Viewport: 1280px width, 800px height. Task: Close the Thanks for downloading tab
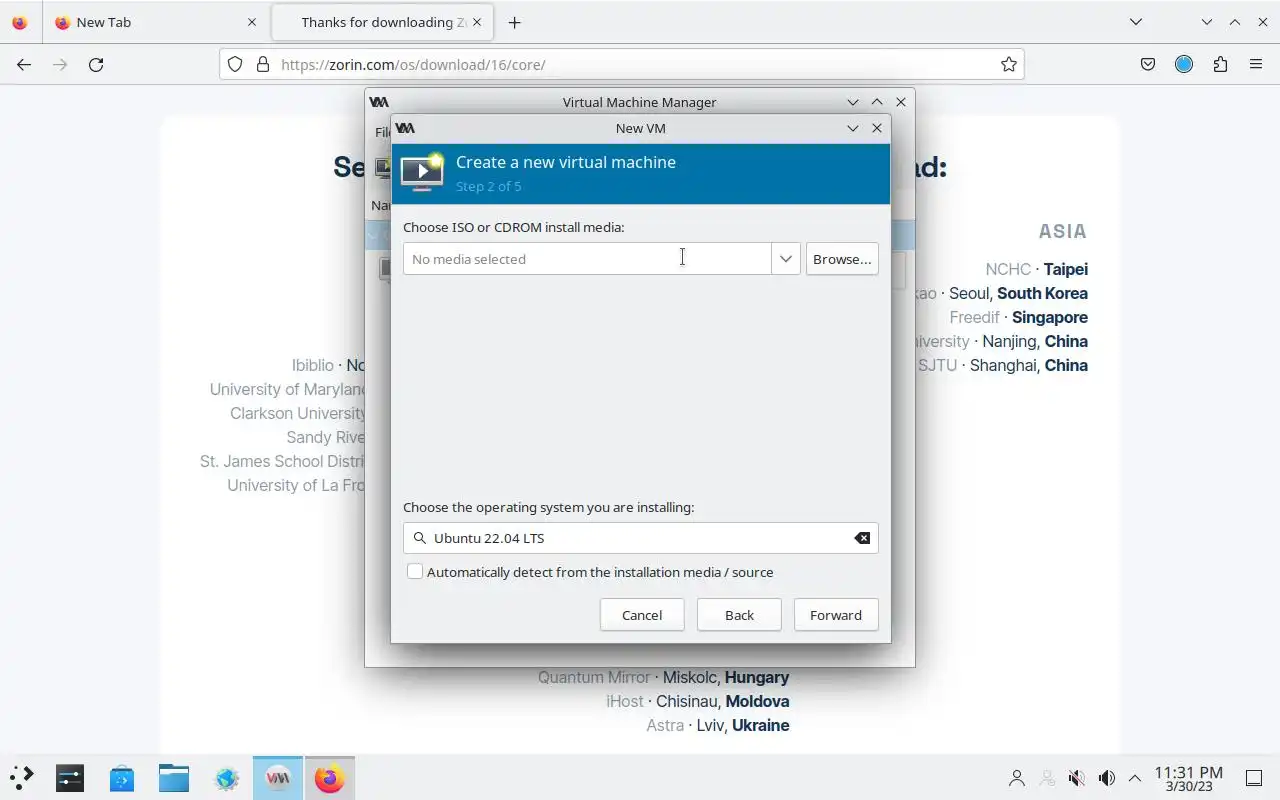(x=477, y=22)
